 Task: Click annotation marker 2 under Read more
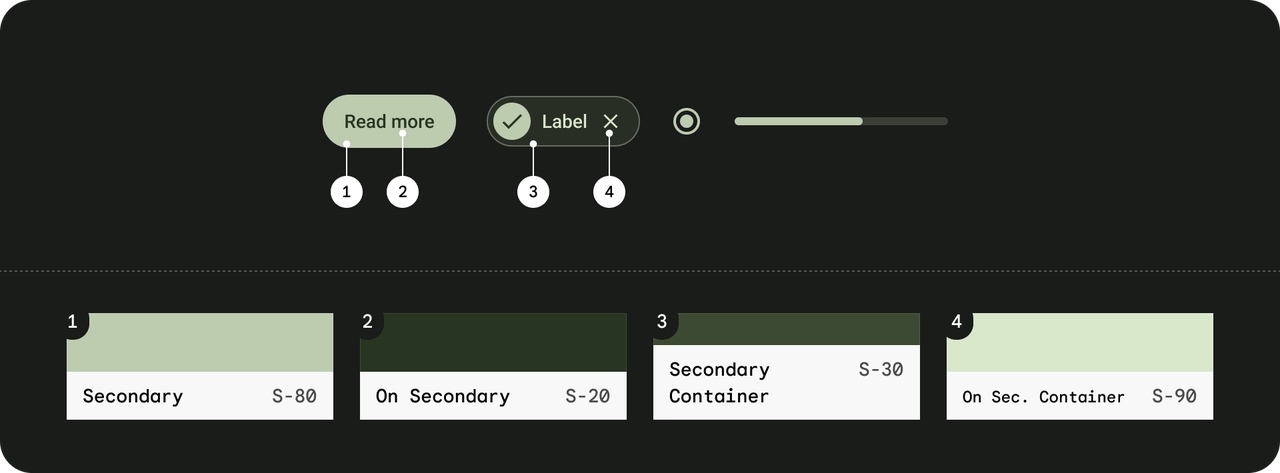click(403, 192)
